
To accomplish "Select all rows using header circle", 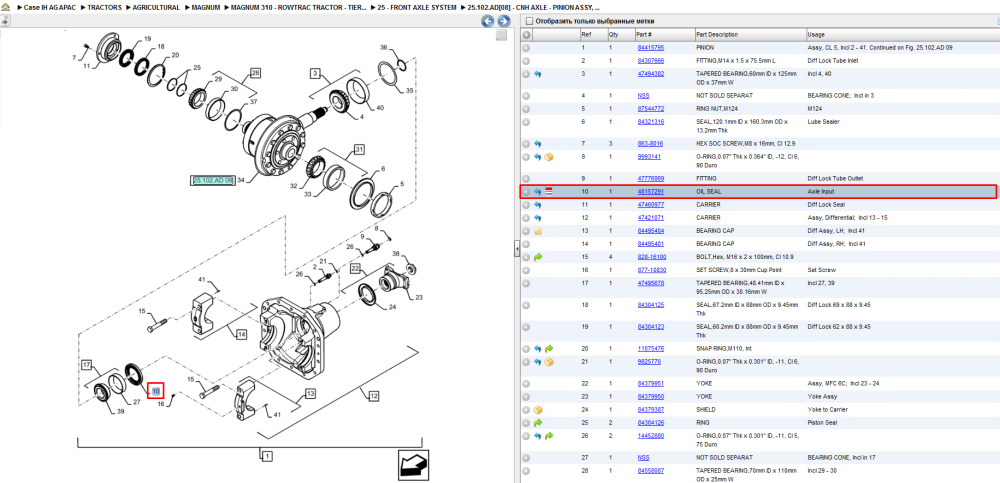I will pos(526,34).
